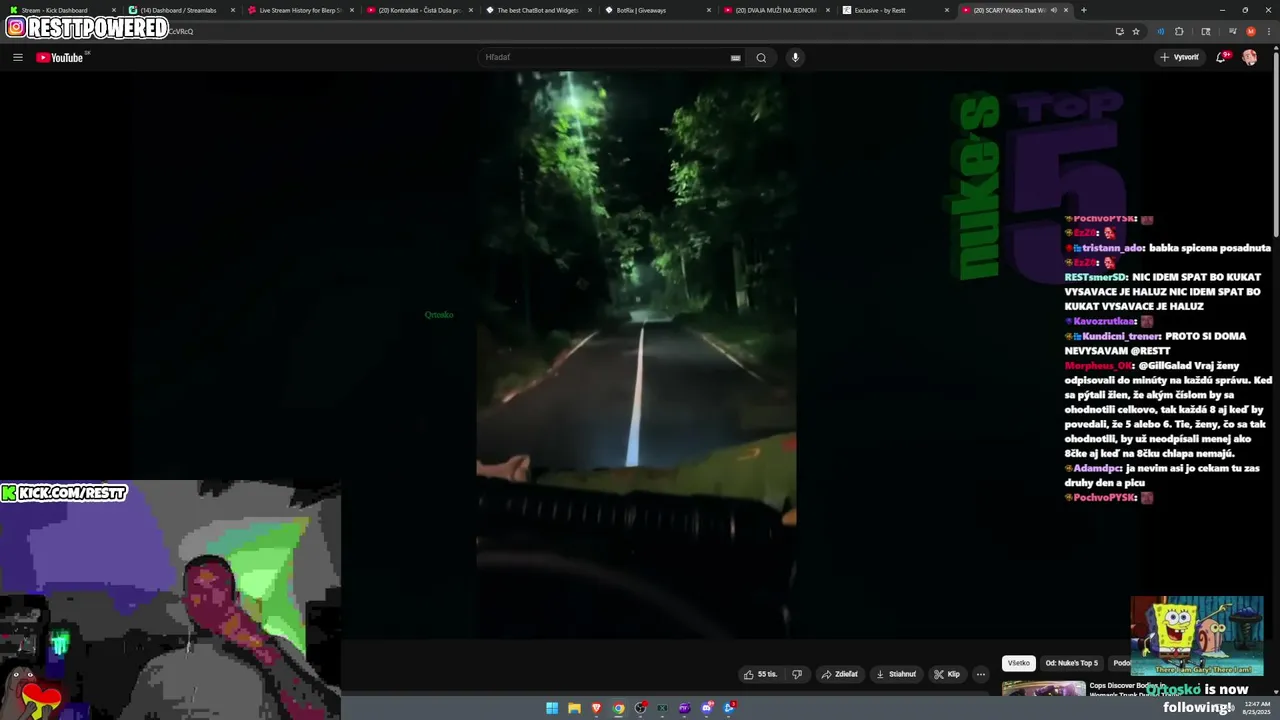Open File Explorer from taskbar

[x=574, y=708]
